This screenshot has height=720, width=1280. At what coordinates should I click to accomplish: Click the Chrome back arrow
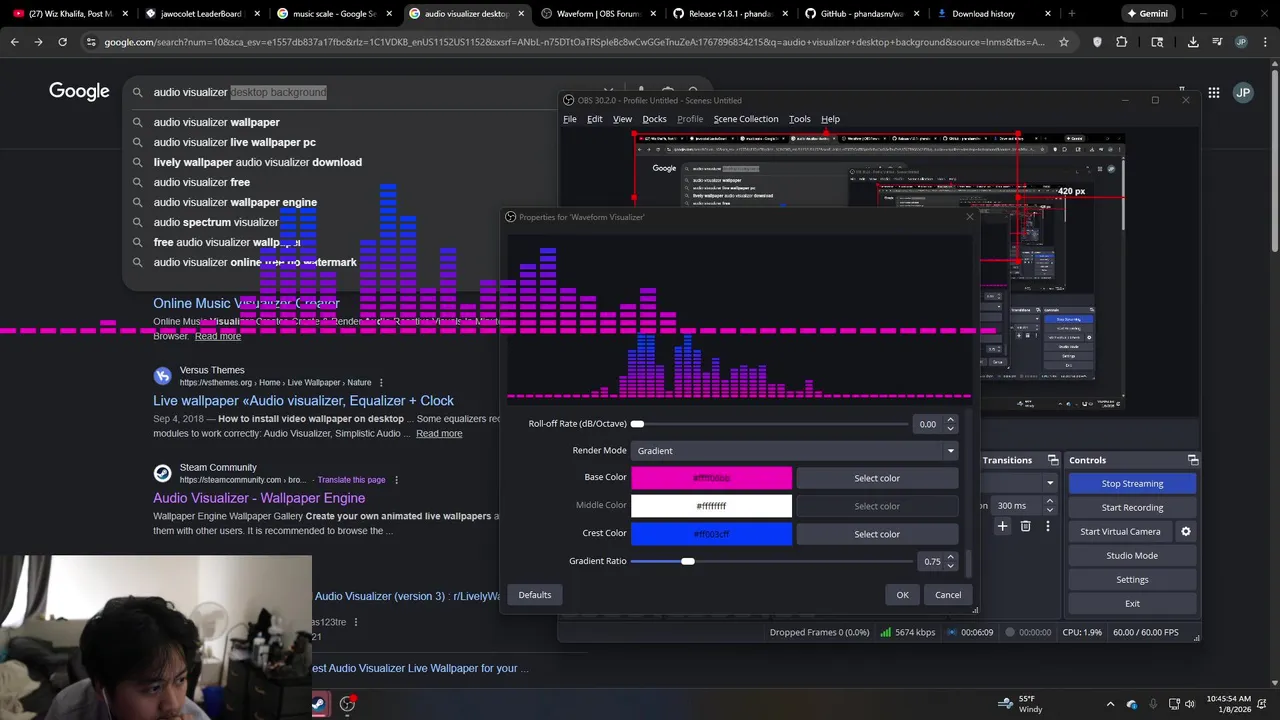pos(14,42)
